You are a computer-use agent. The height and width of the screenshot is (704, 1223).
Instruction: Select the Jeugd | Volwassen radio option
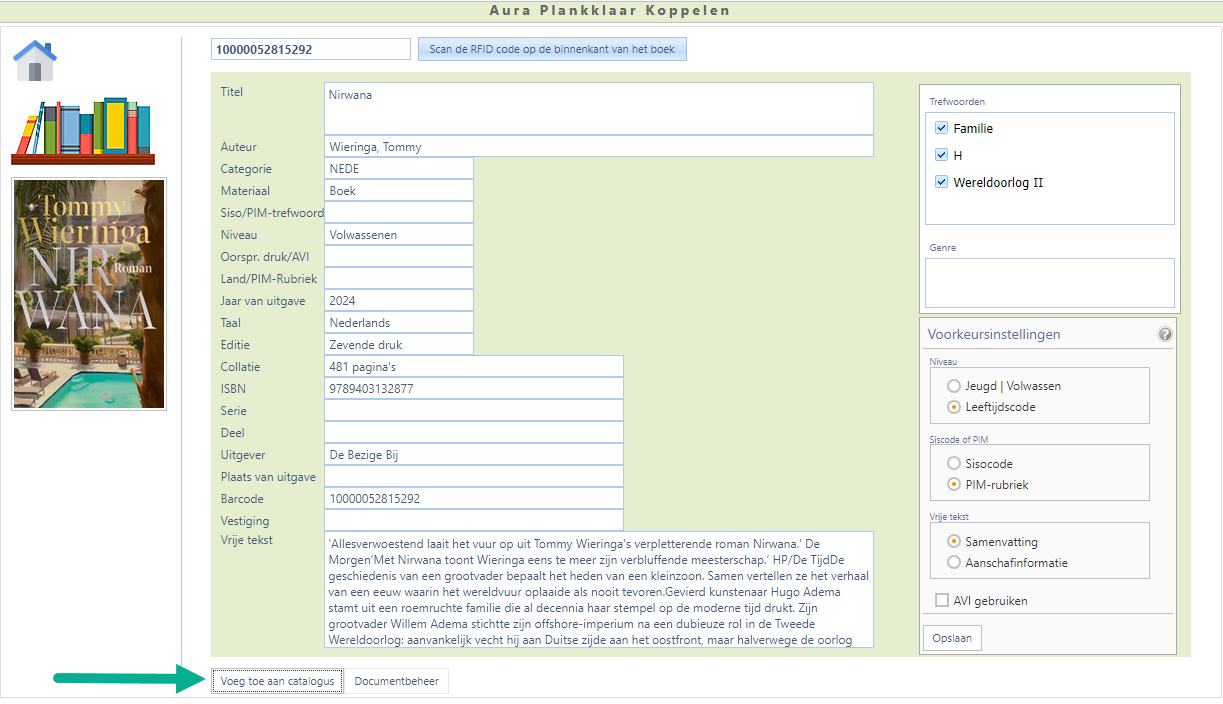pos(952,386)
